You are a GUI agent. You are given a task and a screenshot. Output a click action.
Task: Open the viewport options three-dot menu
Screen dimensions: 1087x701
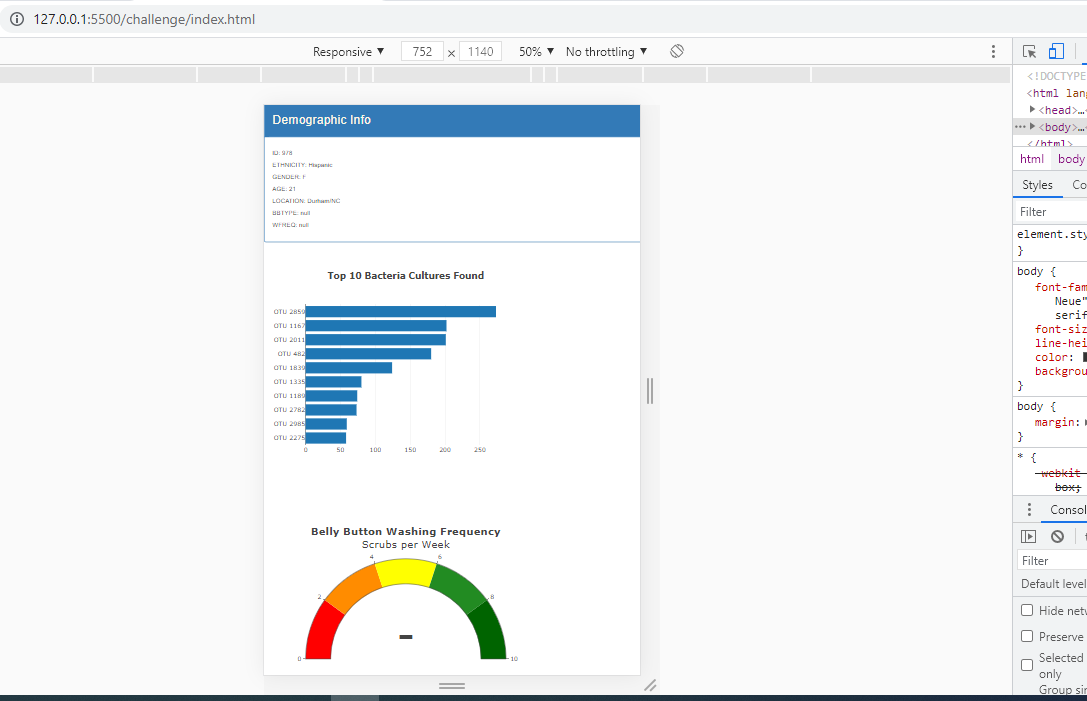[993, 51]
